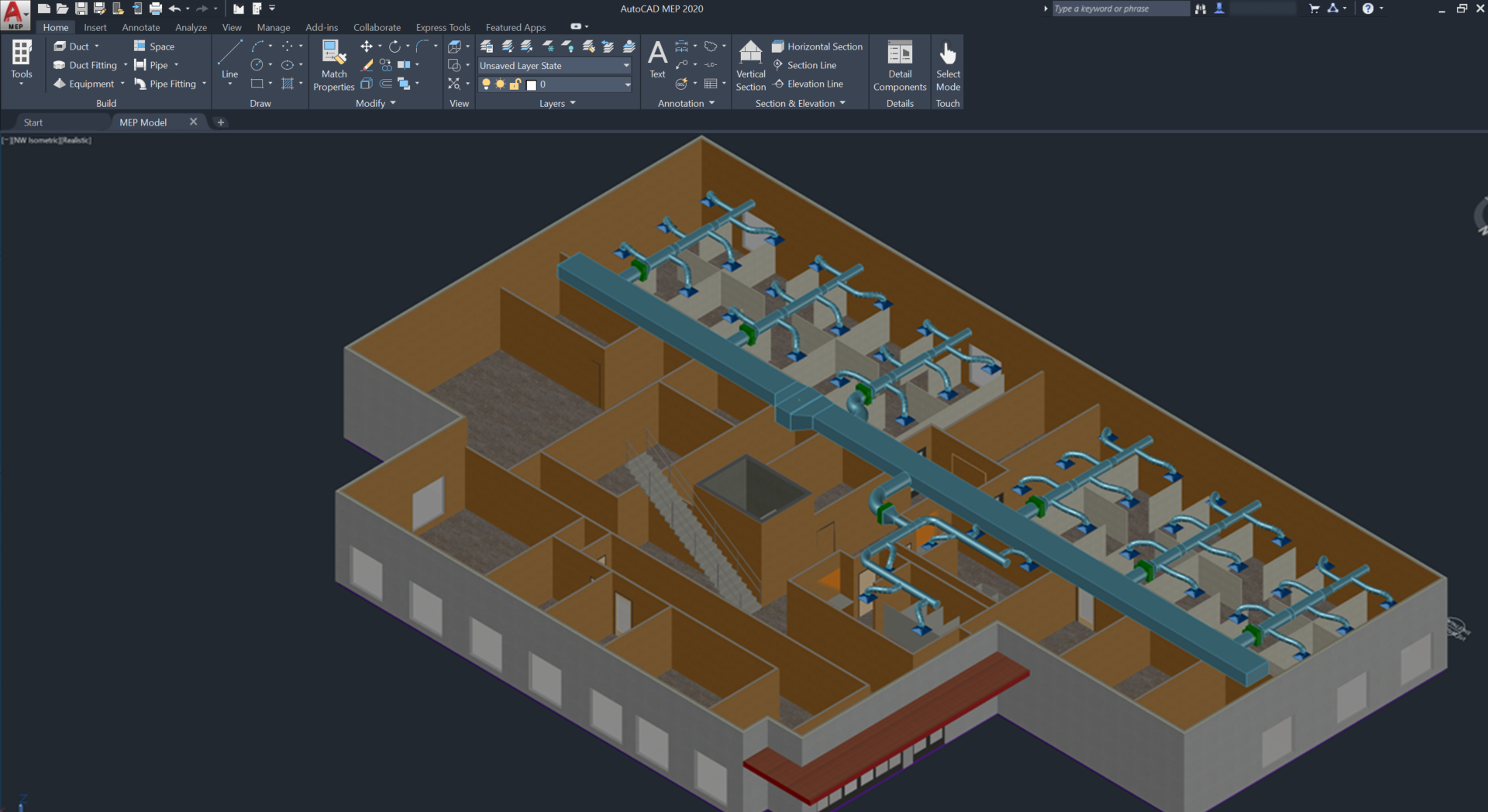Viewport: 1488px width, 812px height.
Task: Toggle the layer freeze sun icon
Action: point(500,84)
